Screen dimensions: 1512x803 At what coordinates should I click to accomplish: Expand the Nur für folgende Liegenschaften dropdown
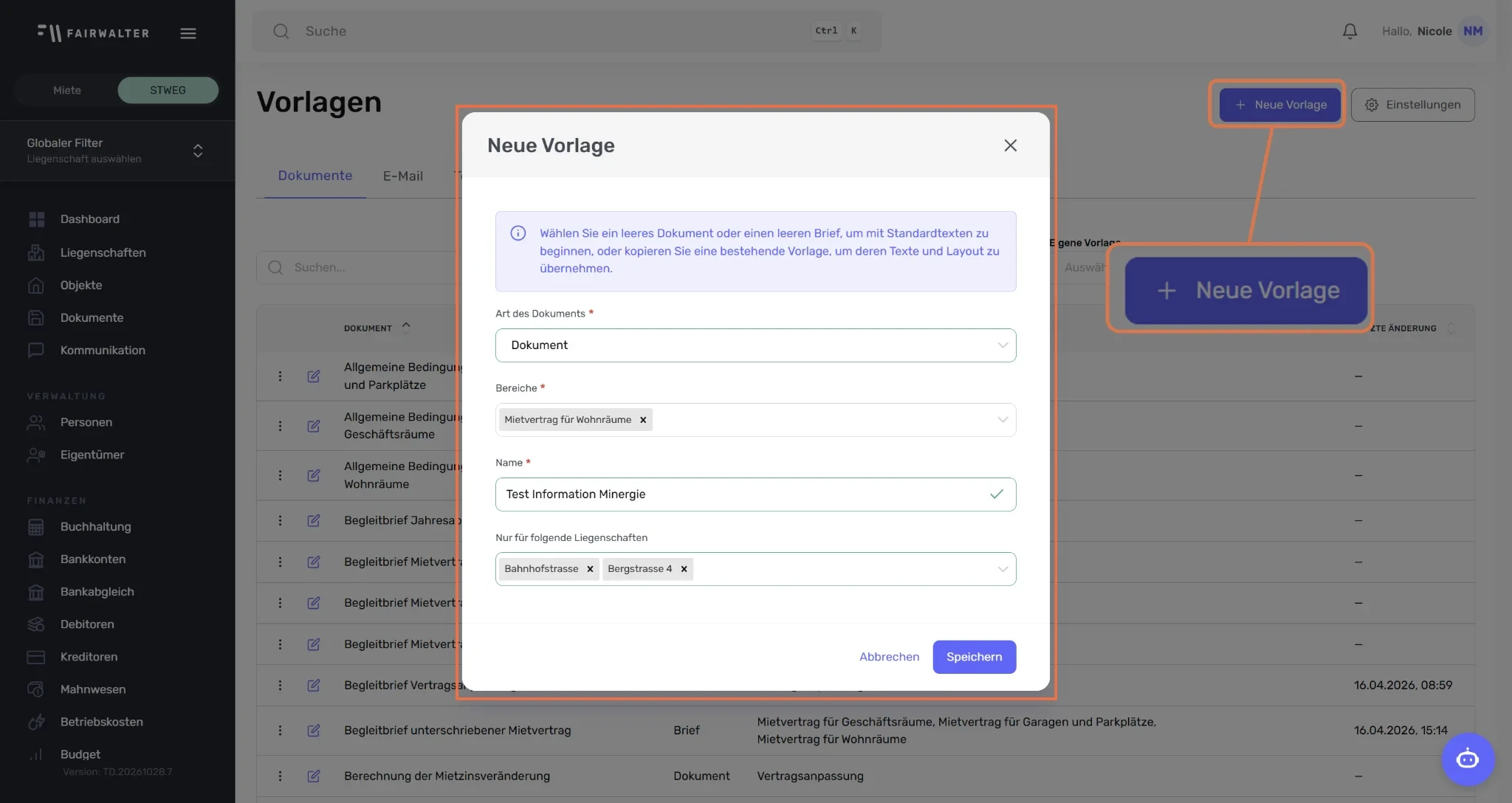pyautogui.click(x=1003, y=569)
